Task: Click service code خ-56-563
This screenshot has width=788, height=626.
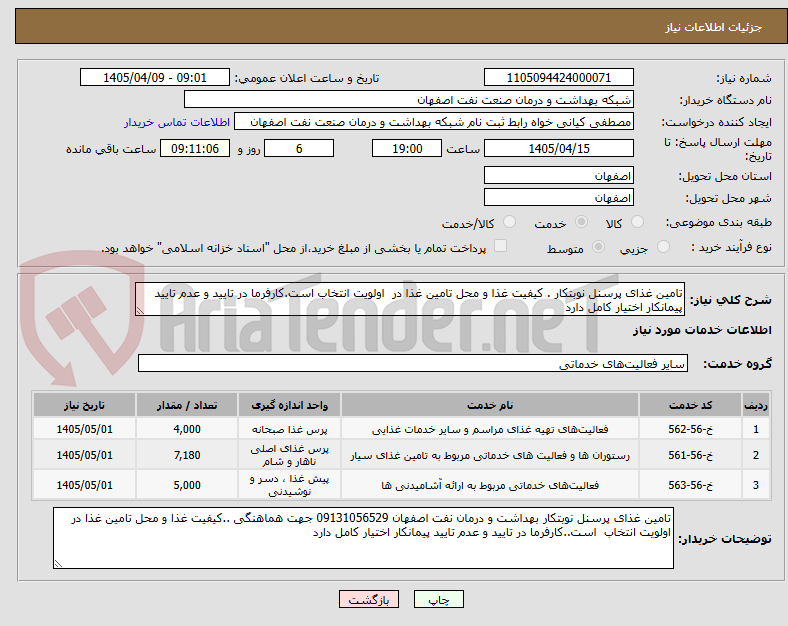Action: click(x=691, y=485)
